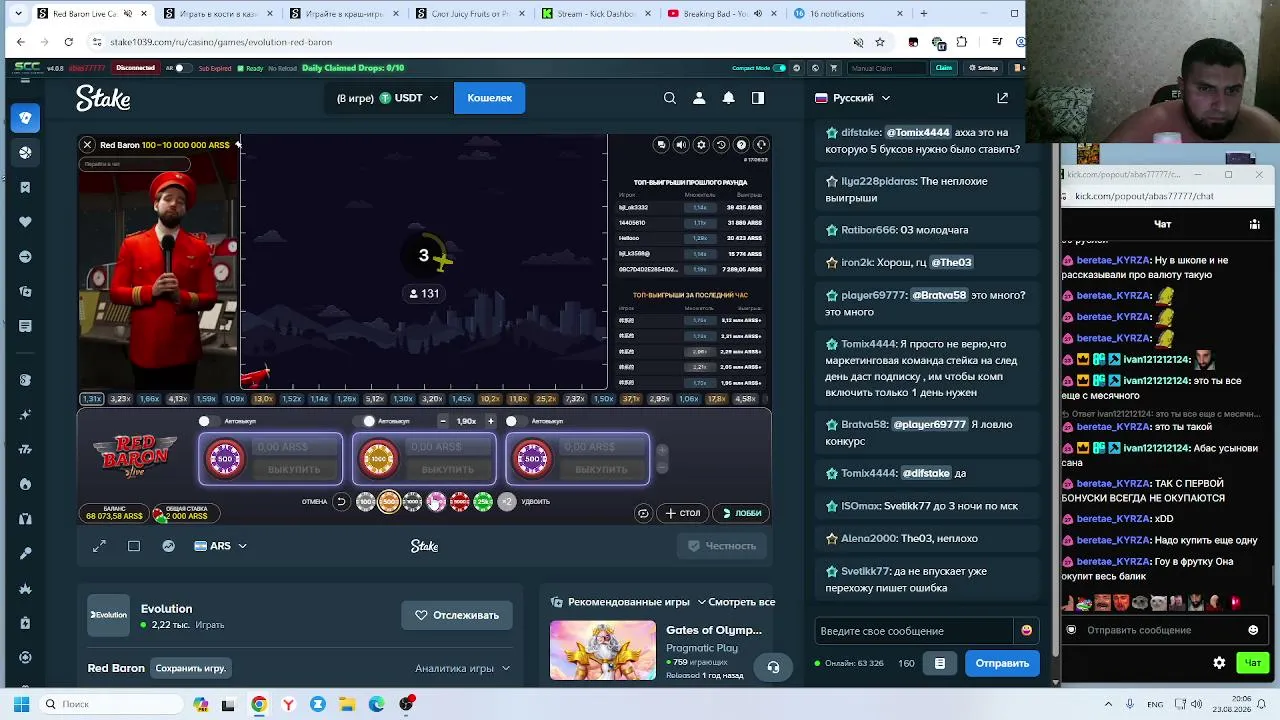Viewport: 1280px width, 720px height.
Task: Open the emoji picker in Stake chat
Action: 1026,631
